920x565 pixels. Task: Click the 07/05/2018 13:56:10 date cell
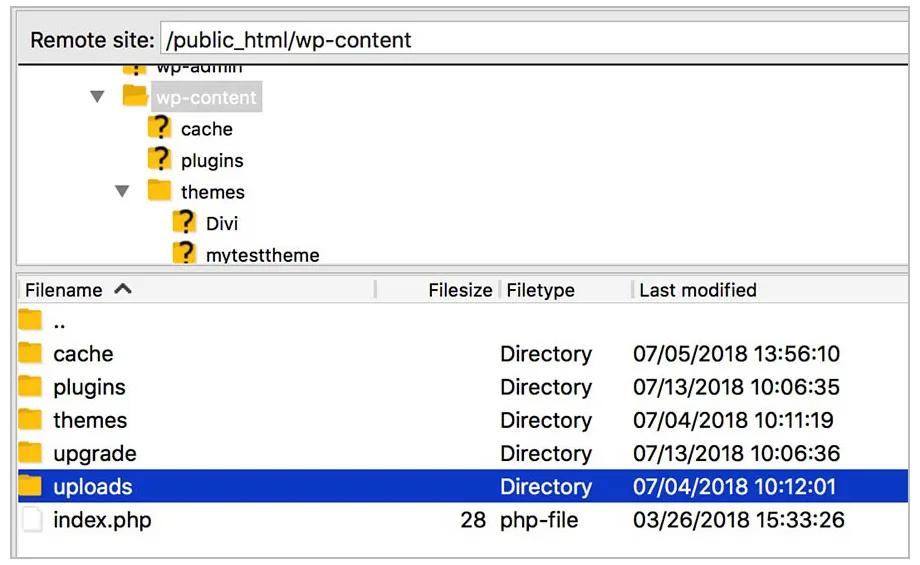pyautogui.click(x=736, y=354)
